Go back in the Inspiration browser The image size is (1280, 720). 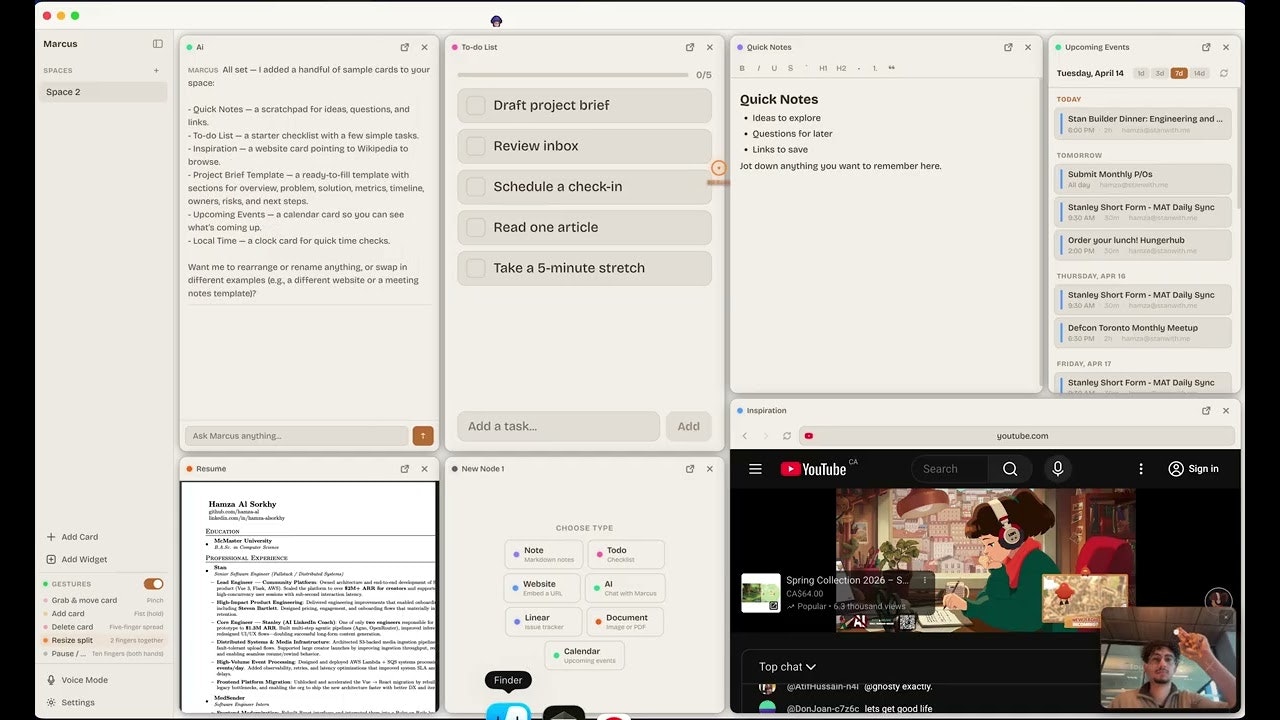(x=745, y=436)
